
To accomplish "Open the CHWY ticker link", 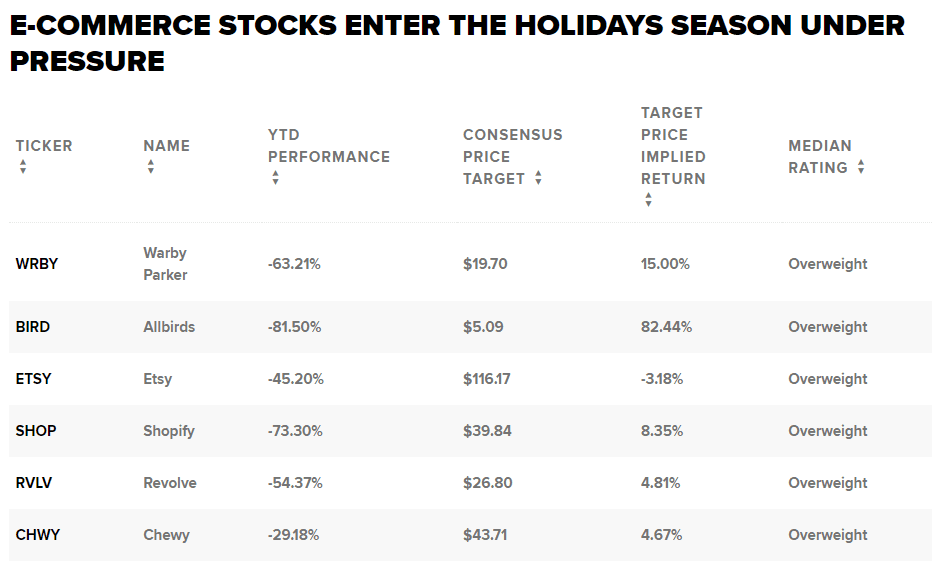I will click(38, 535).
